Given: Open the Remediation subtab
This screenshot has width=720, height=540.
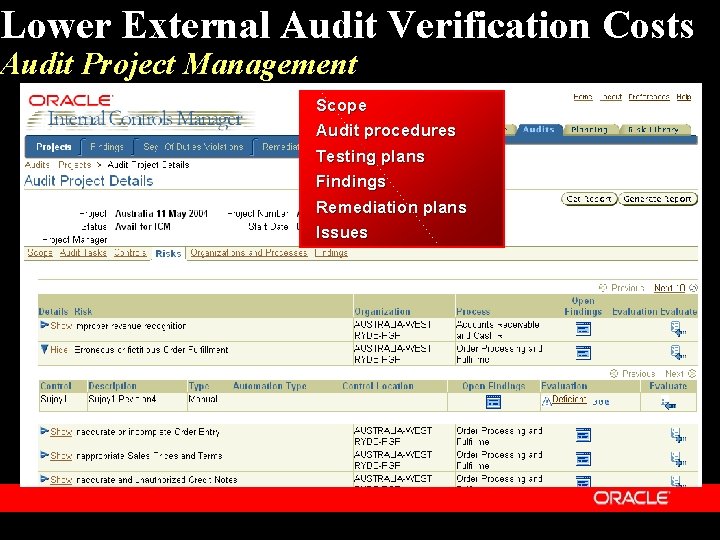Looking at the screenshot, I should coord(280,147).
